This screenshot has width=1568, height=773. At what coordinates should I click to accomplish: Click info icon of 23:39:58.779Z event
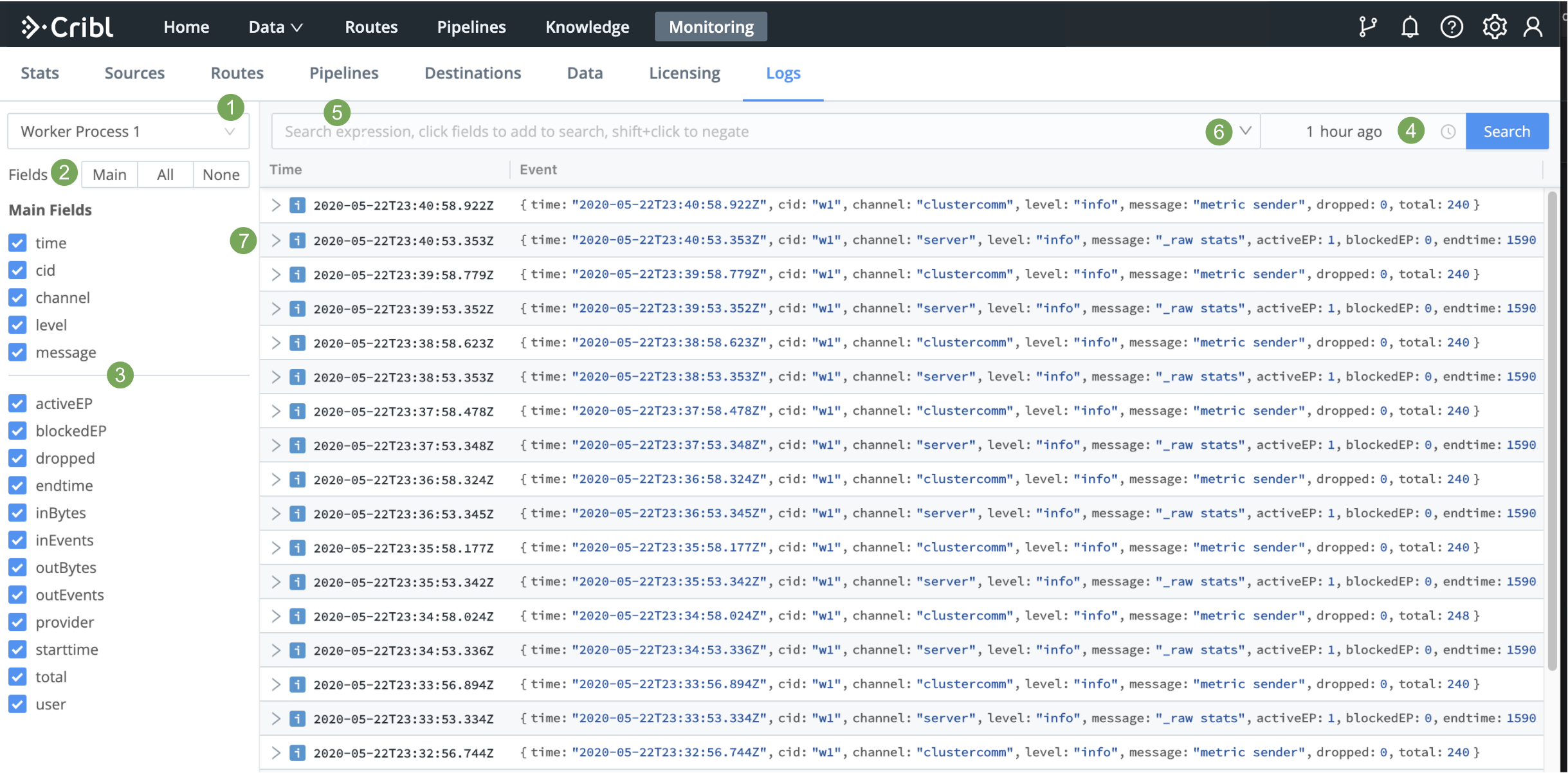tap(297, 275)
